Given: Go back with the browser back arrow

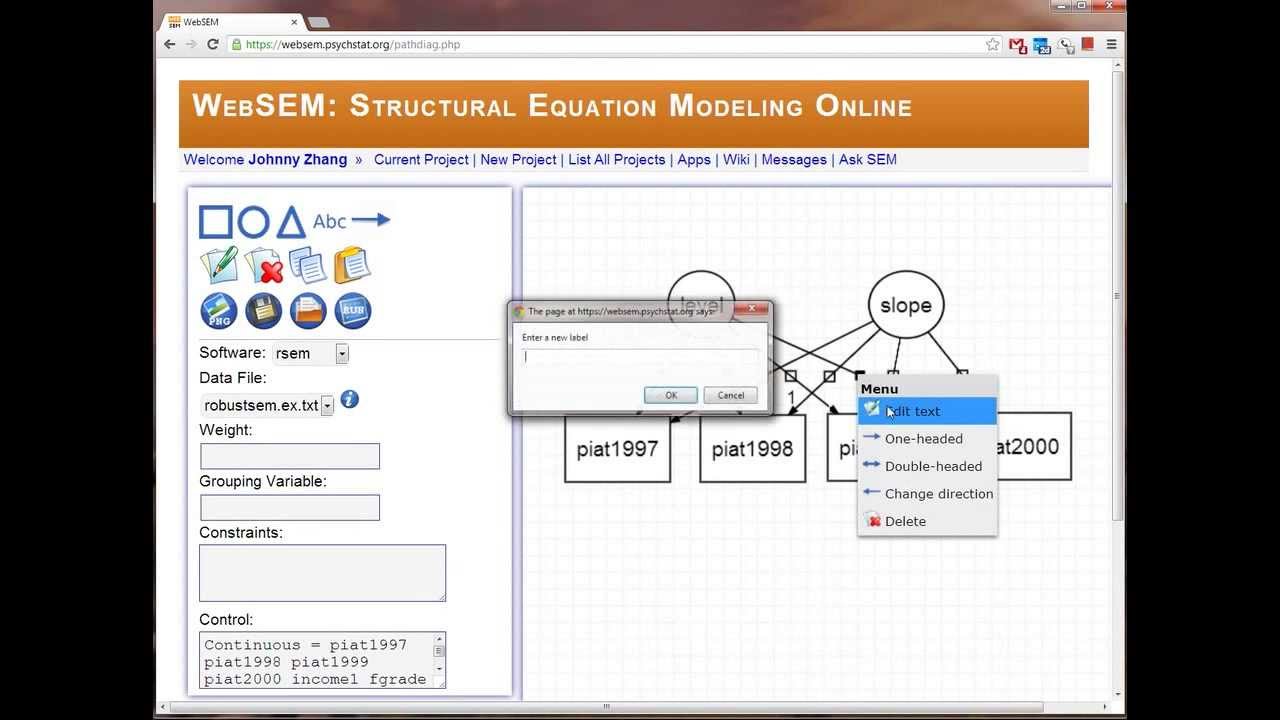Looking at the screenshot, I should pyautogui.click(x=170, y=44).
